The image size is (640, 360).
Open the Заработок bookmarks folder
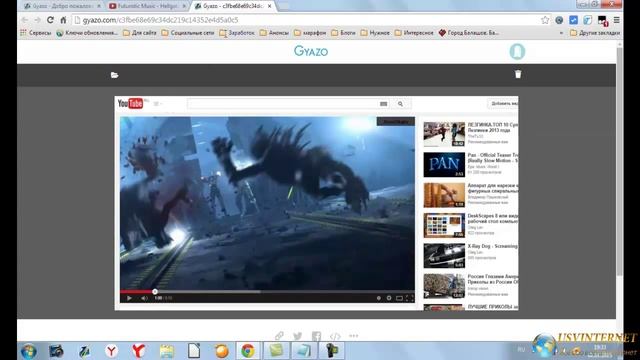click(x=237, y=33)
